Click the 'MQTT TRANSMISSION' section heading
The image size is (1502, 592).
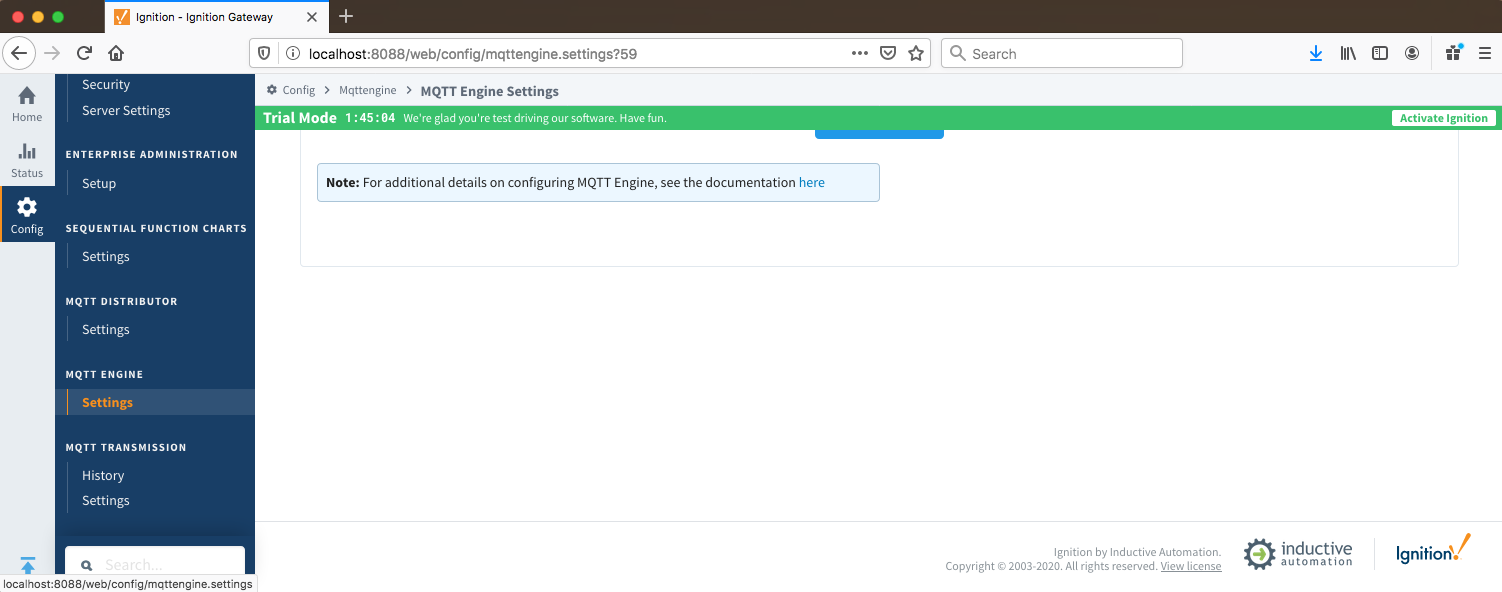tap(126, 447)
